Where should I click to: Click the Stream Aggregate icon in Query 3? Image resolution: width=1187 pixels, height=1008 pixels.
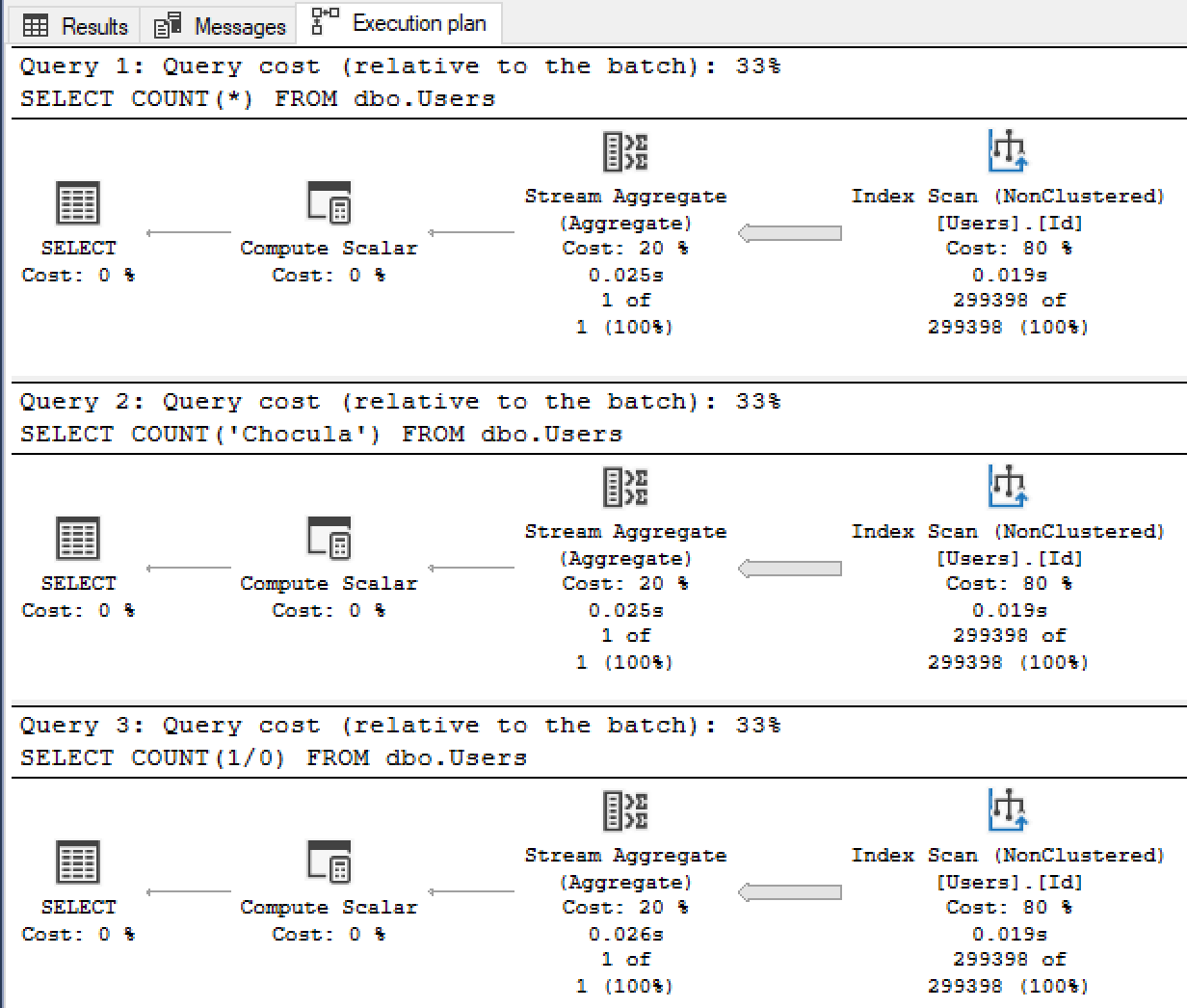click(626, 811)
